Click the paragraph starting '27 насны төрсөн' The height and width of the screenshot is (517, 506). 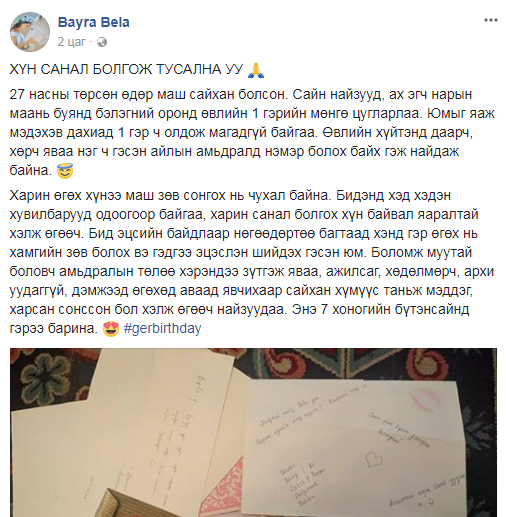252,133
